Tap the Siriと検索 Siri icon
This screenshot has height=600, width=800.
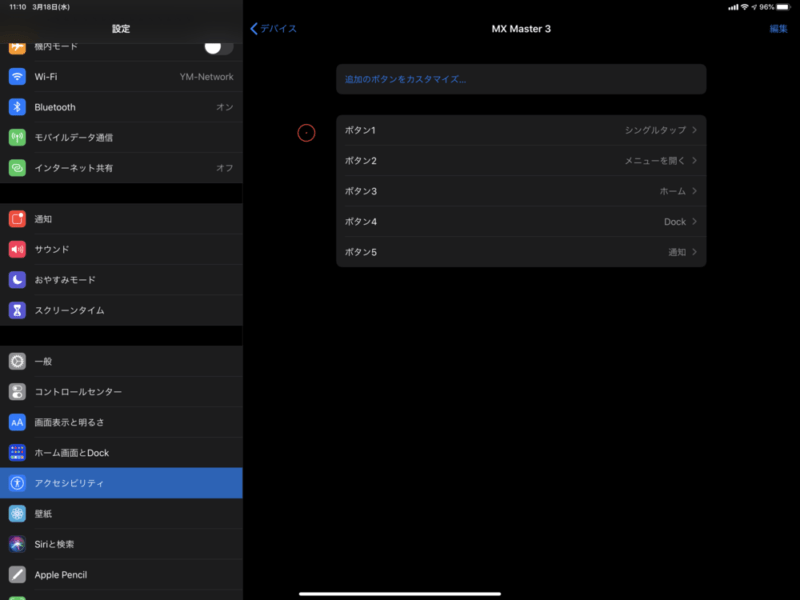tap(17, 544)
